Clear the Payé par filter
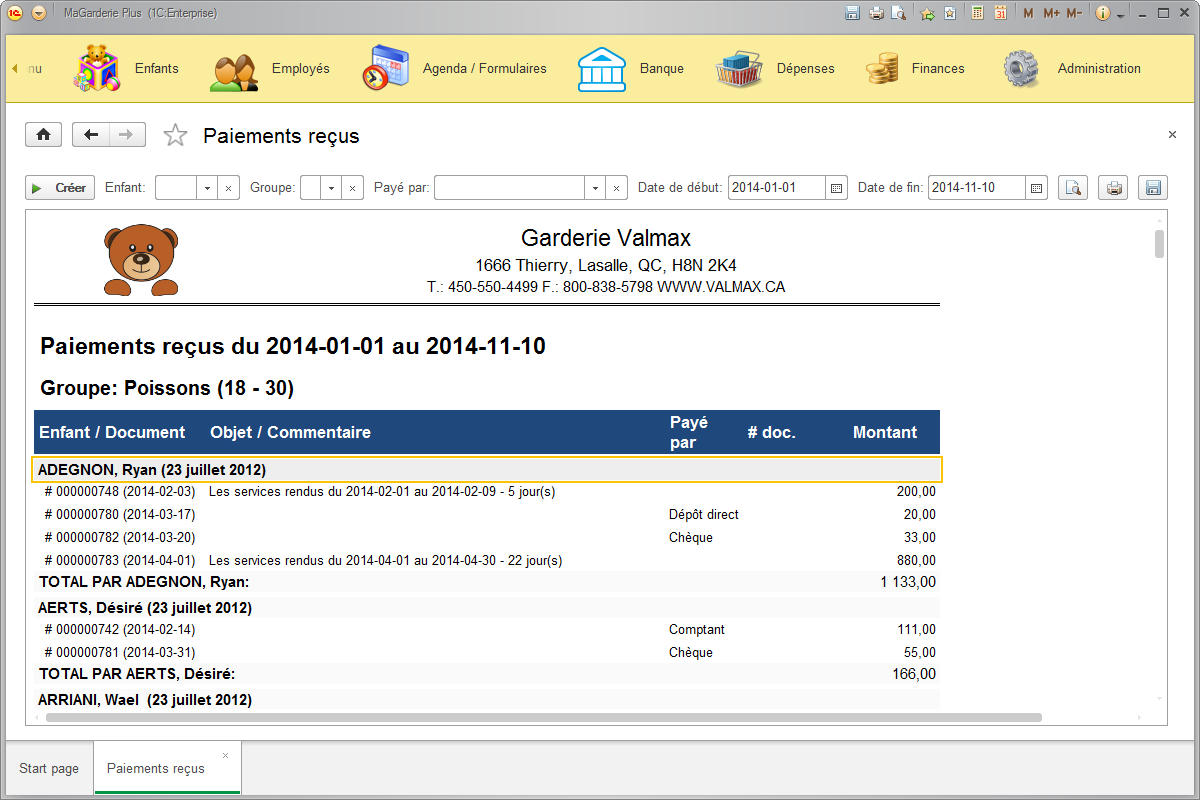This screenshot has width=1200, height=800. click(618, 188)
